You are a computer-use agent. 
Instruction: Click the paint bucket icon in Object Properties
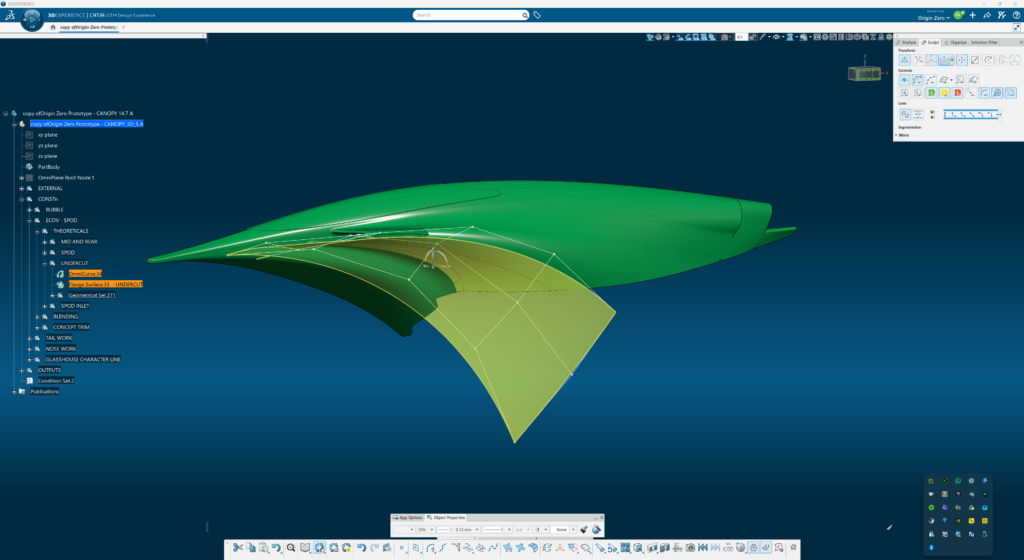(x=596, y=529)
